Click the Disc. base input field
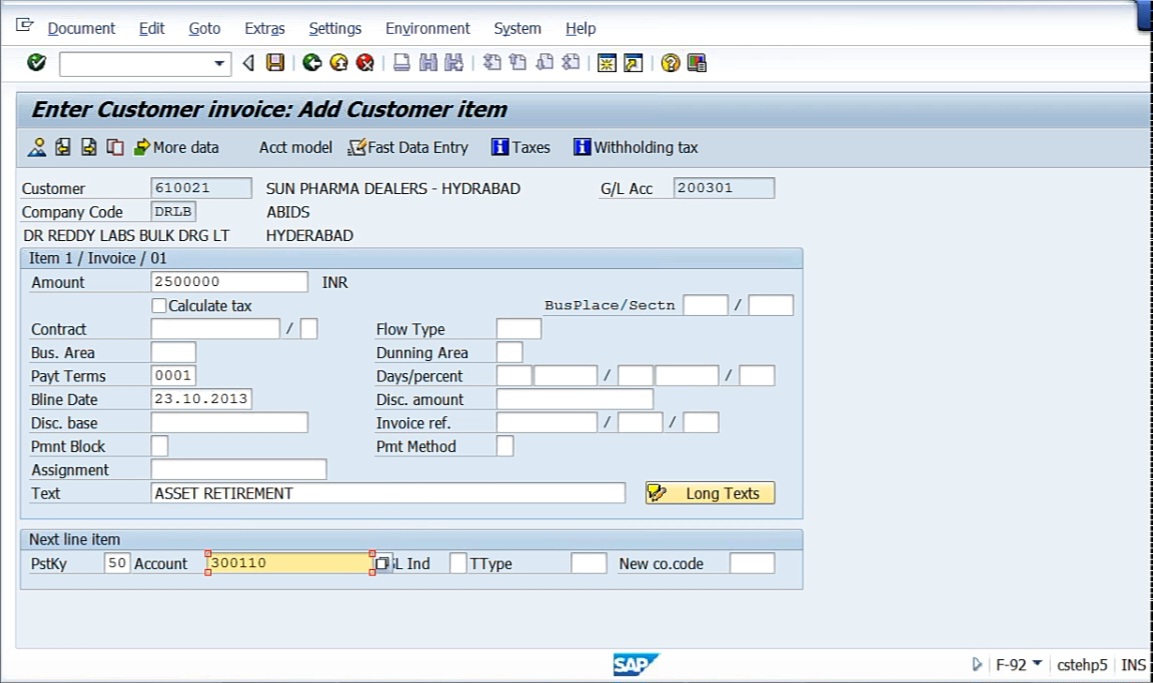 tap(229, 423)
